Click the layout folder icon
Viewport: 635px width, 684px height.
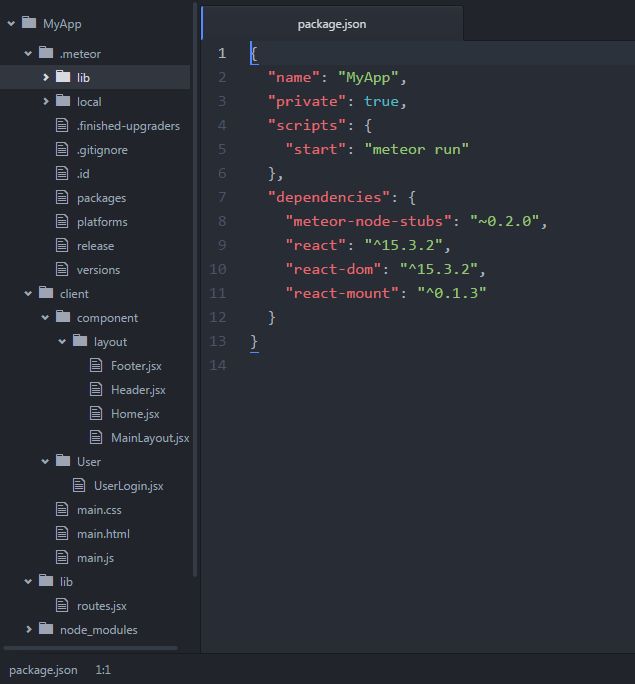pos(80,340)
